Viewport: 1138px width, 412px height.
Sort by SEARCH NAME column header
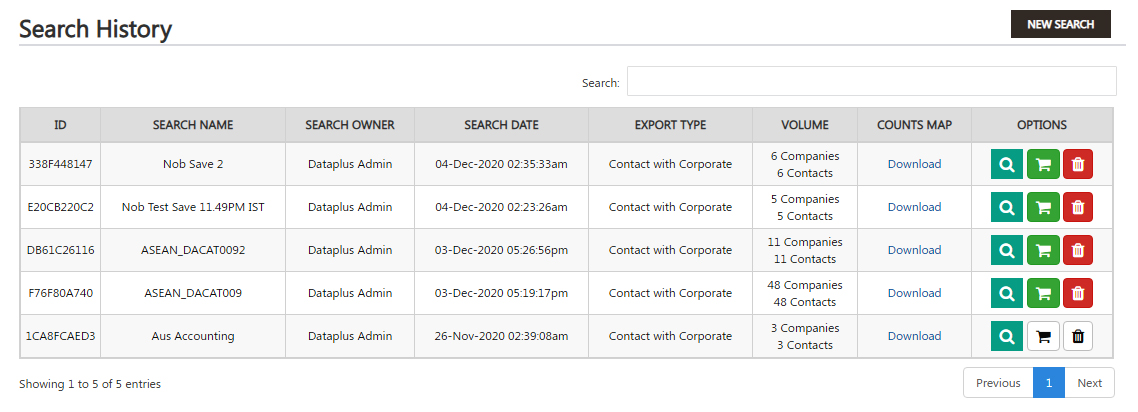pos(193,125)
